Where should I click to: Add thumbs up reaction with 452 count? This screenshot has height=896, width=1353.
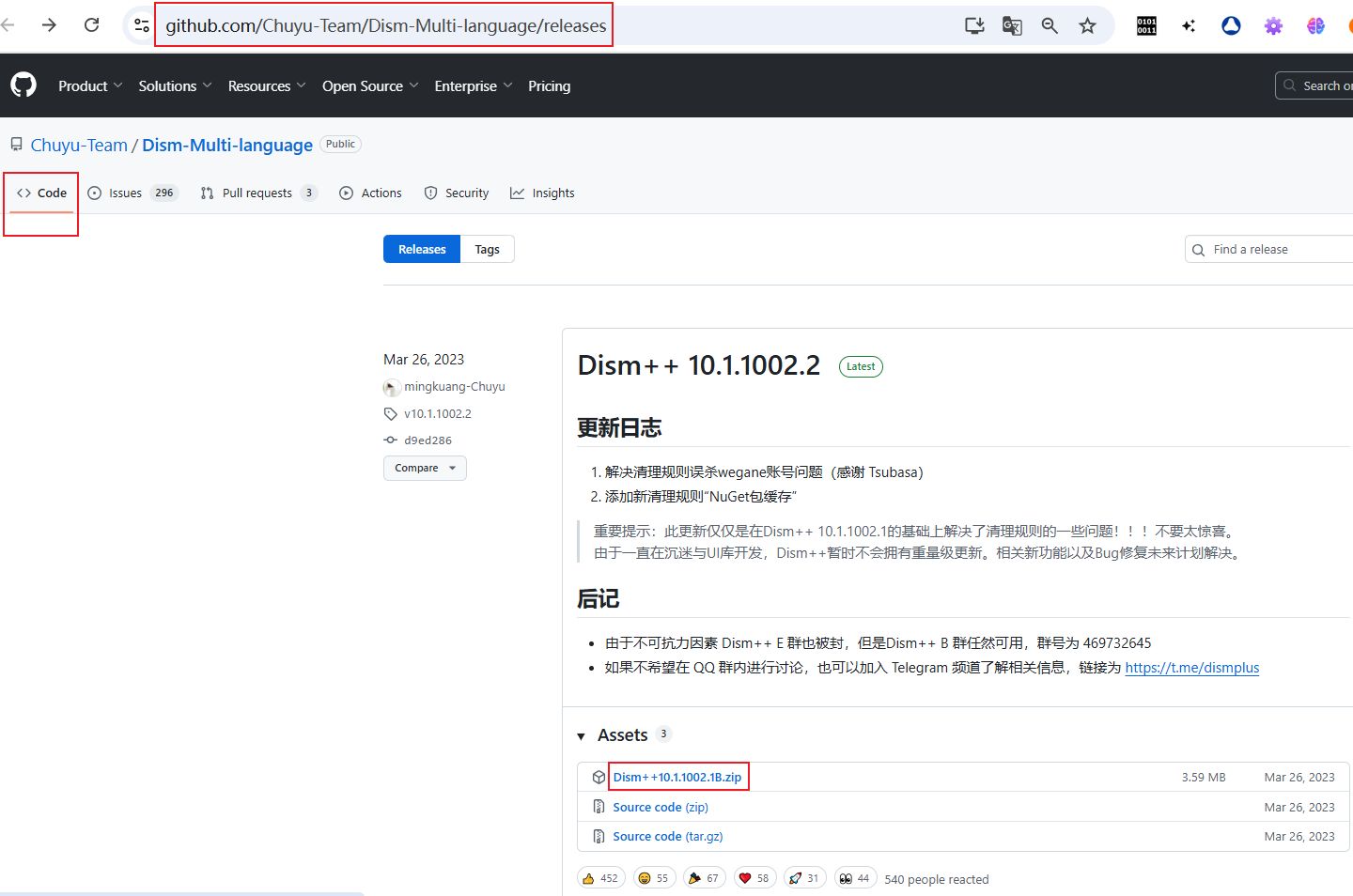(x=600, y=878)
